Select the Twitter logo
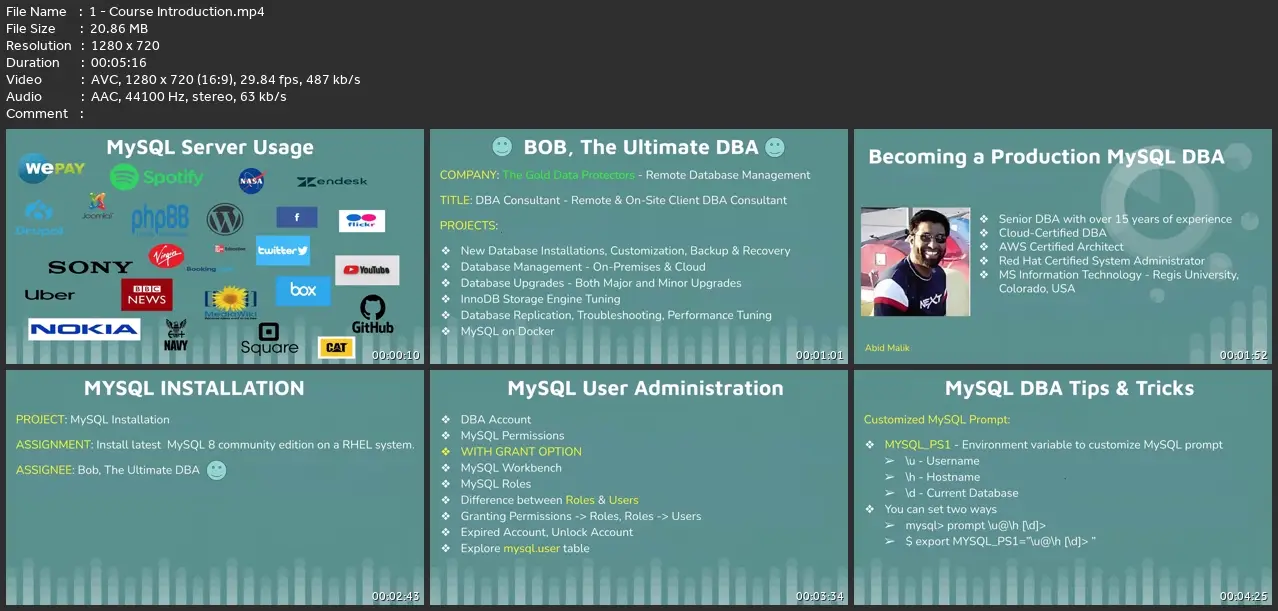The height and width of the screenshot is (611, 1278). click(283, 250)
